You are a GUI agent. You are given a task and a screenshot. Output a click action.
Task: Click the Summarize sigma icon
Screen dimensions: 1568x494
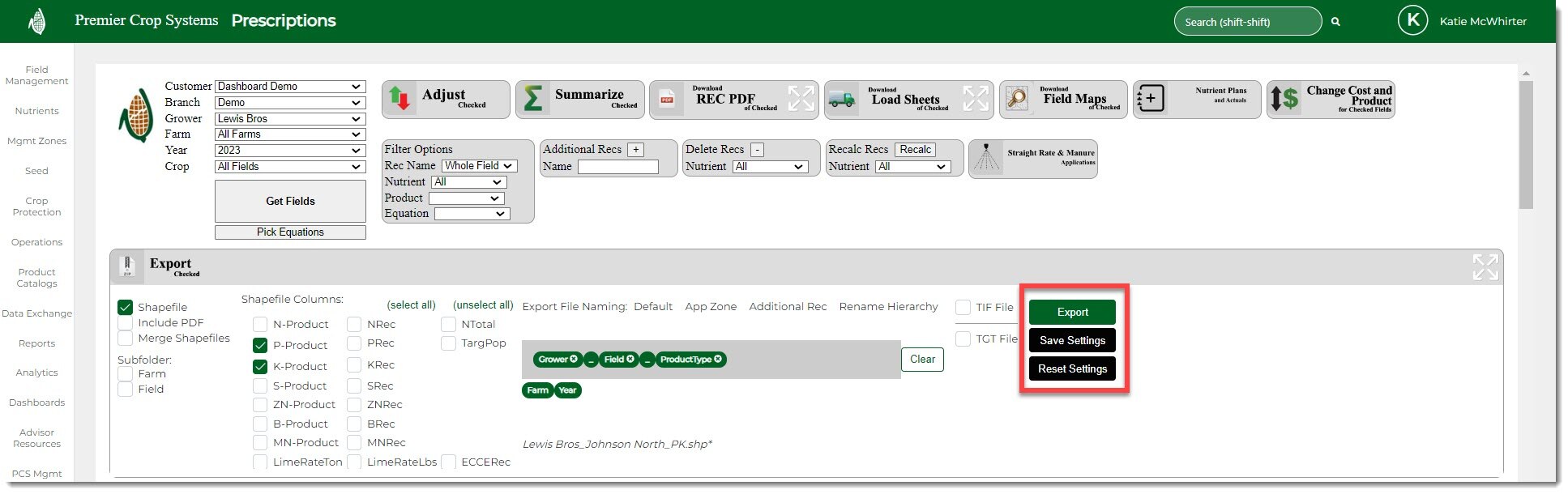[533, 99]
